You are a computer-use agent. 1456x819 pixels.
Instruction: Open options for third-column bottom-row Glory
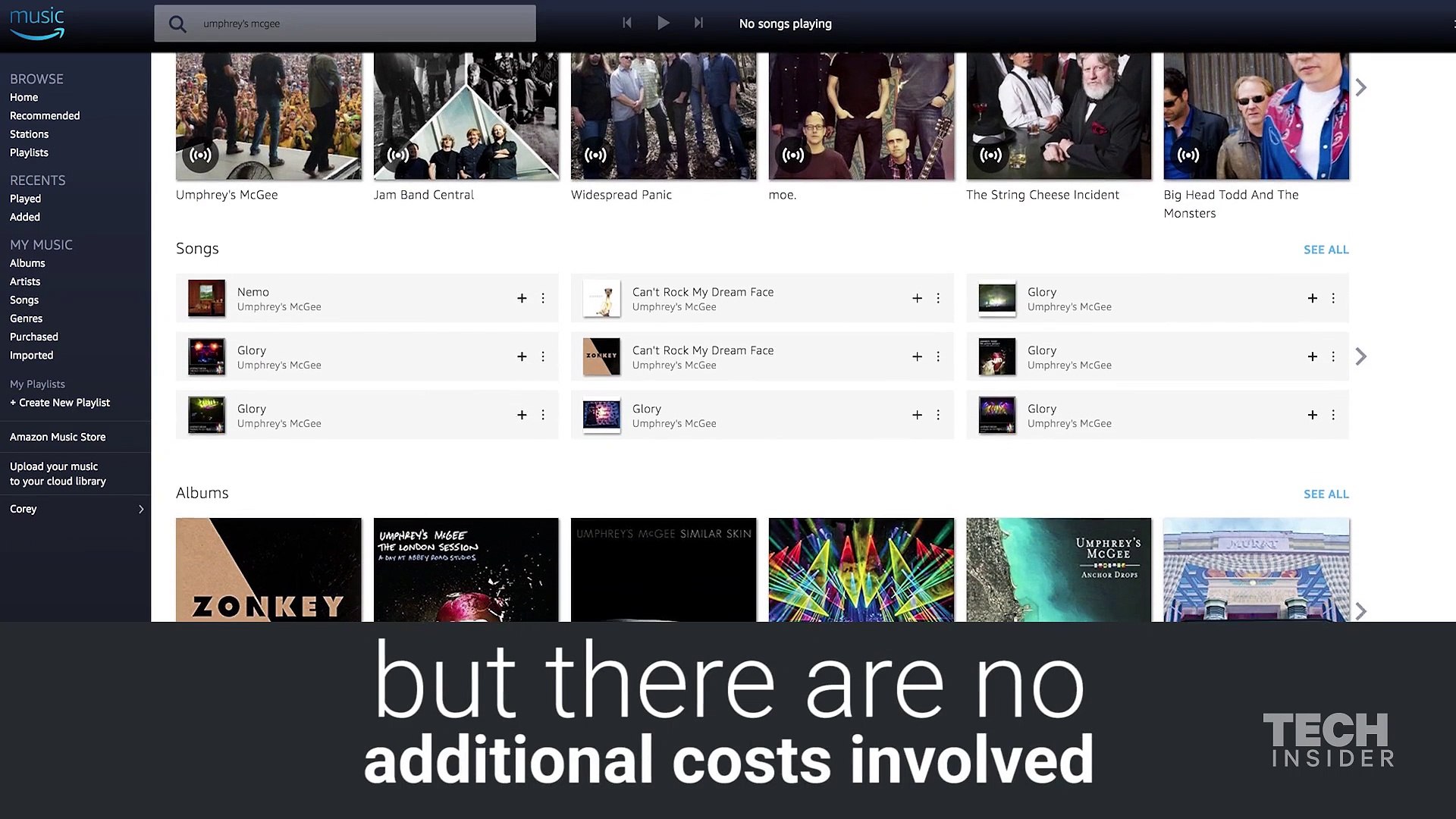click(x=1333, y=415)
